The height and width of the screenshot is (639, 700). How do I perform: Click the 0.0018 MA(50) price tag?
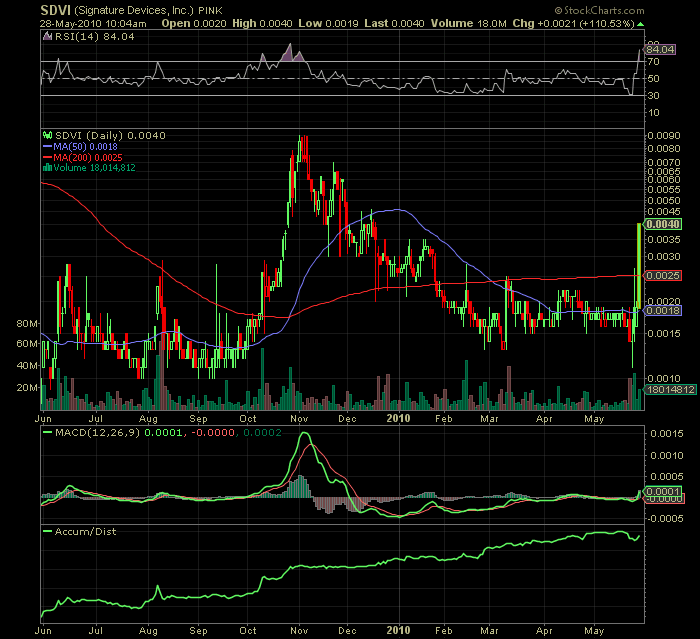663,310
